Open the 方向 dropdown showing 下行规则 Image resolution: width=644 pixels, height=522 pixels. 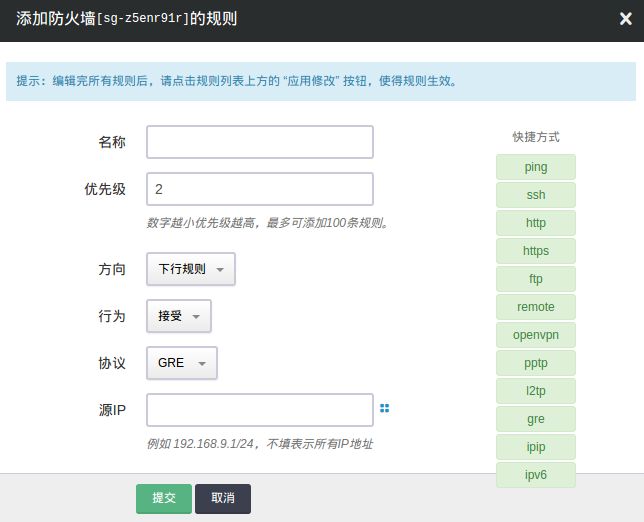(x=191, y=269)
